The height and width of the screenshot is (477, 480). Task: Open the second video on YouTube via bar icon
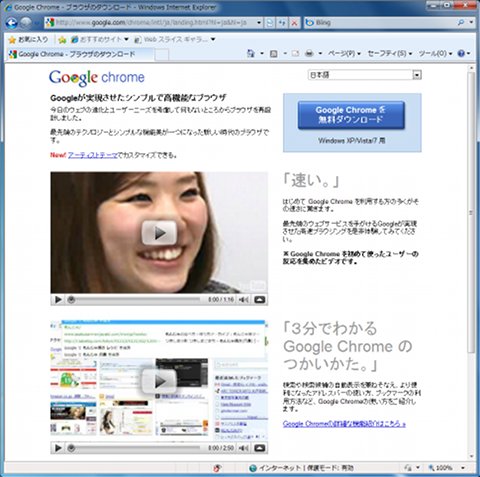260,448
